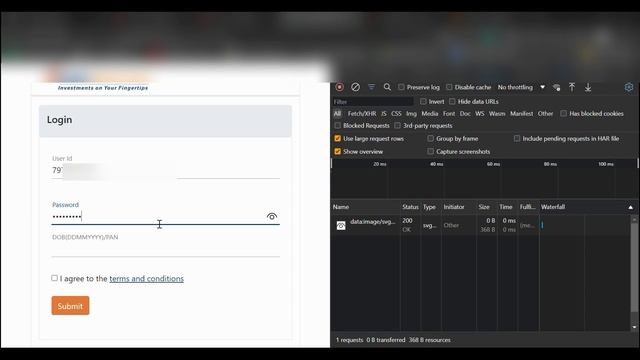Export HAR file download arrow

pos(588,87)
